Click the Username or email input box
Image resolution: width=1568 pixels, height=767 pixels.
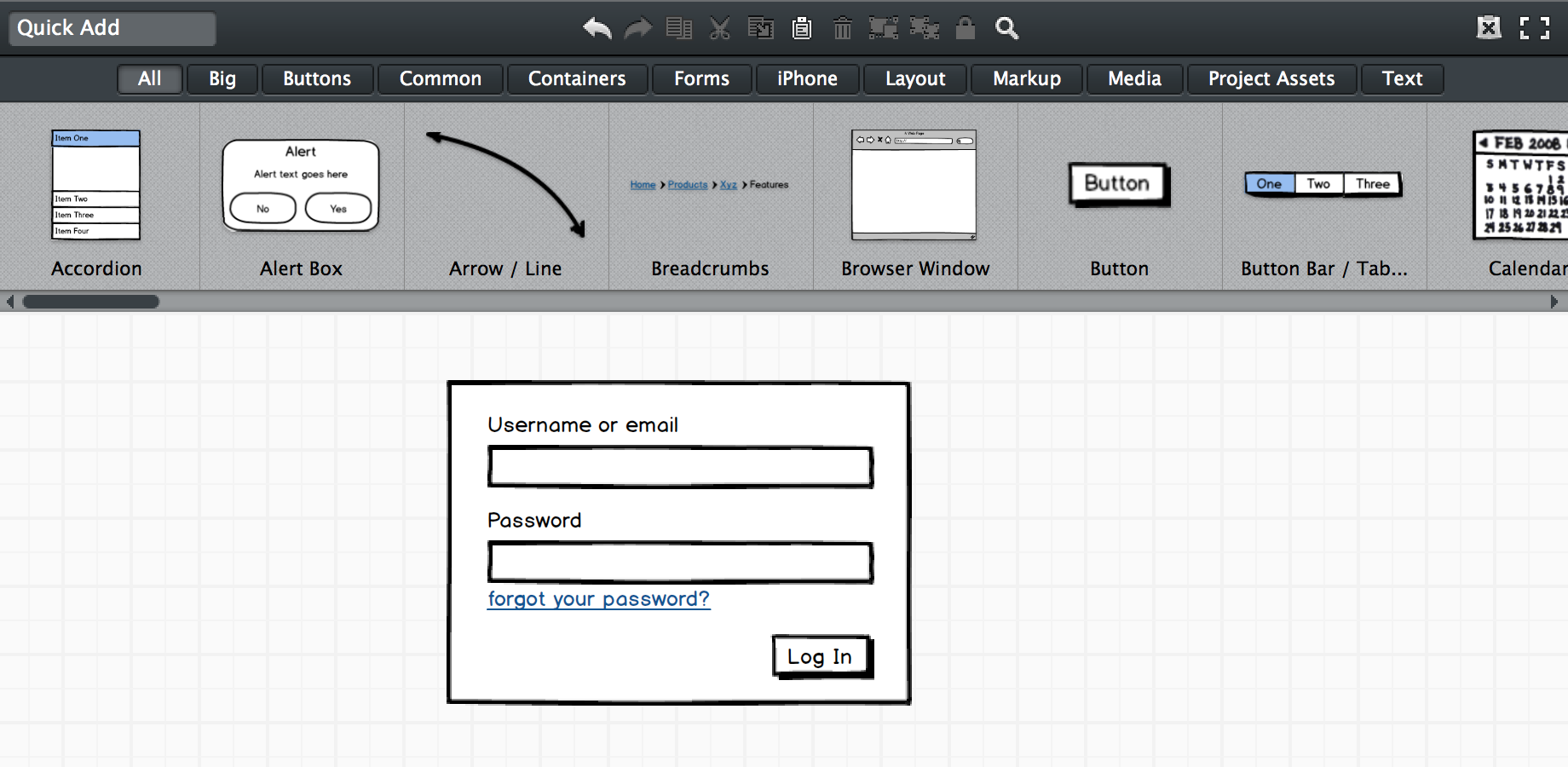click(x=680, y=467)
